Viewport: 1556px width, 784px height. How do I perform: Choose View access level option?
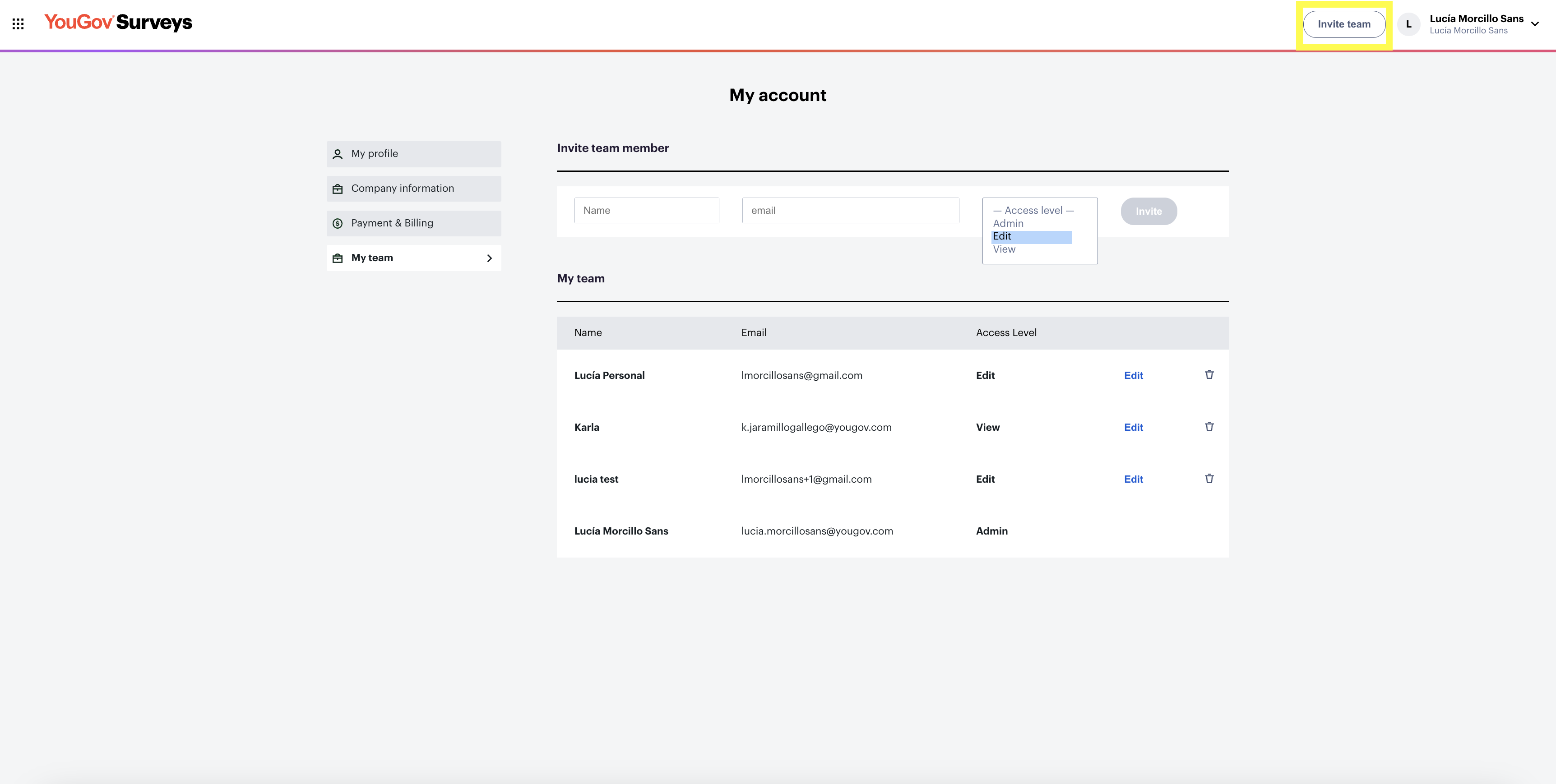(x=1004, y=249)
